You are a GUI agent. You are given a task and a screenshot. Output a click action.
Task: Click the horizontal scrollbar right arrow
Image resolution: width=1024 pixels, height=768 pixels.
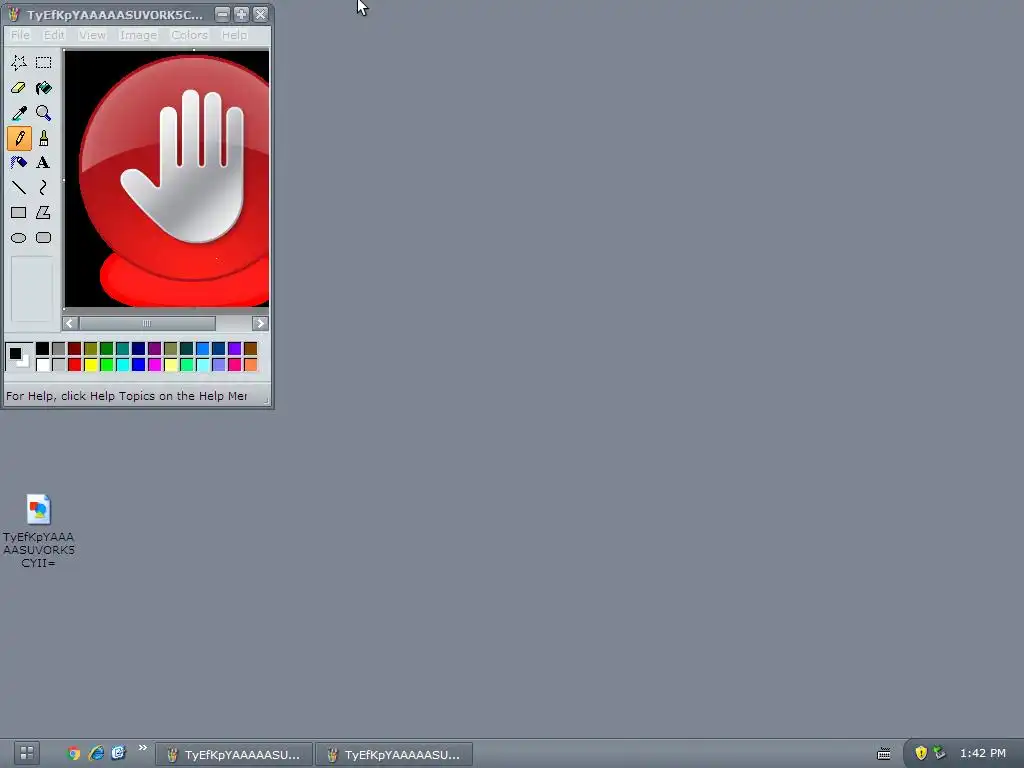pyautogui.click(x=260, y=323)
